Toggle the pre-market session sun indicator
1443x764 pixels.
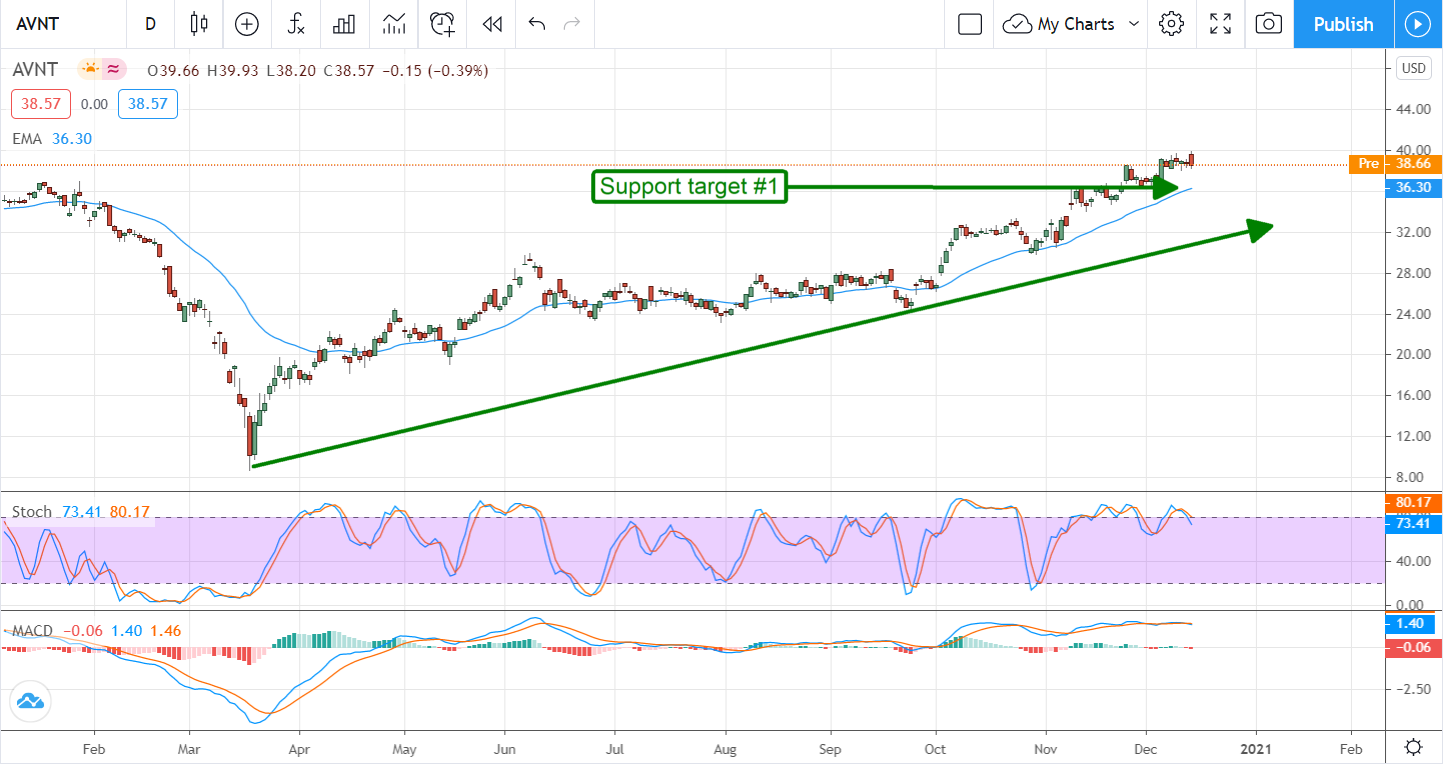[x=91, y=70]
